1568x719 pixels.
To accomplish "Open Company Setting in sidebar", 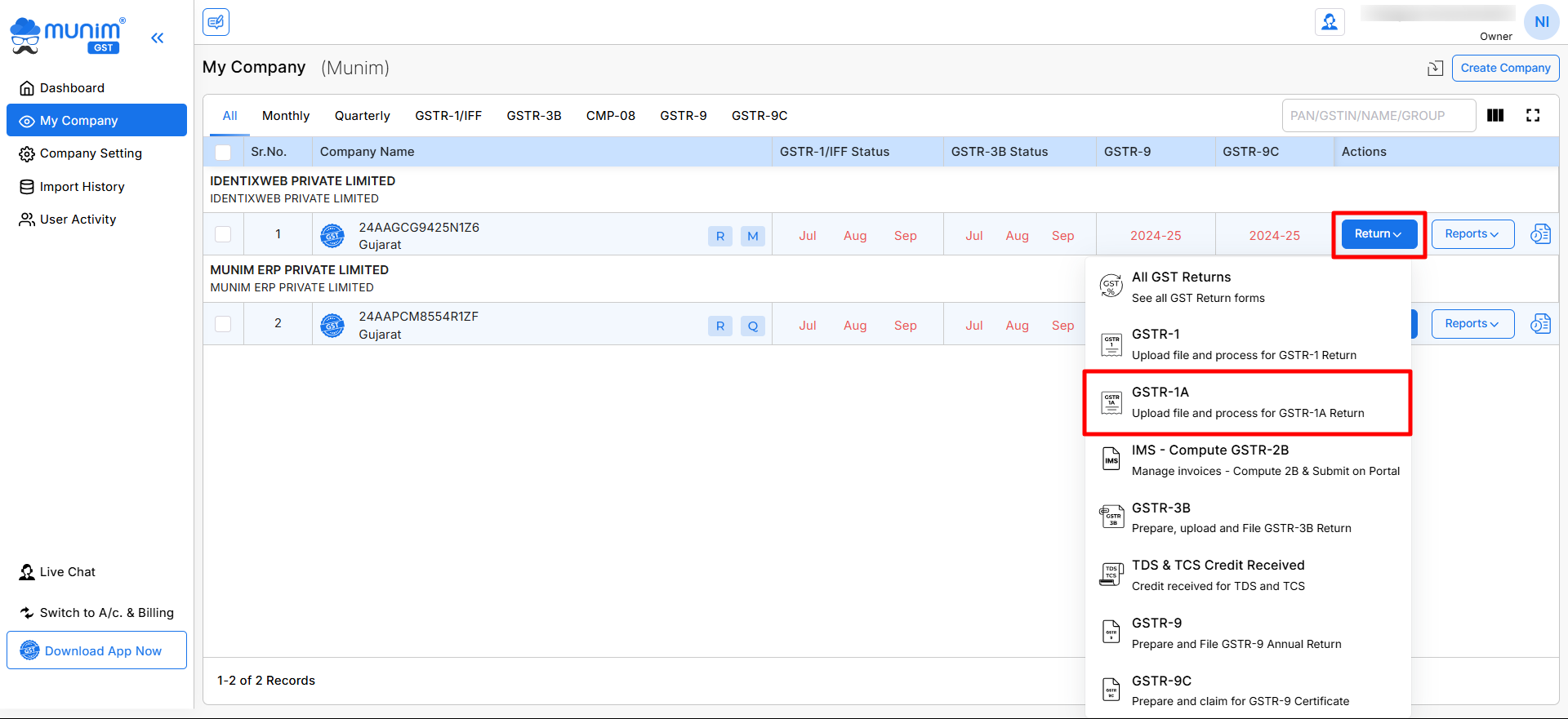I will pos(96,153).
